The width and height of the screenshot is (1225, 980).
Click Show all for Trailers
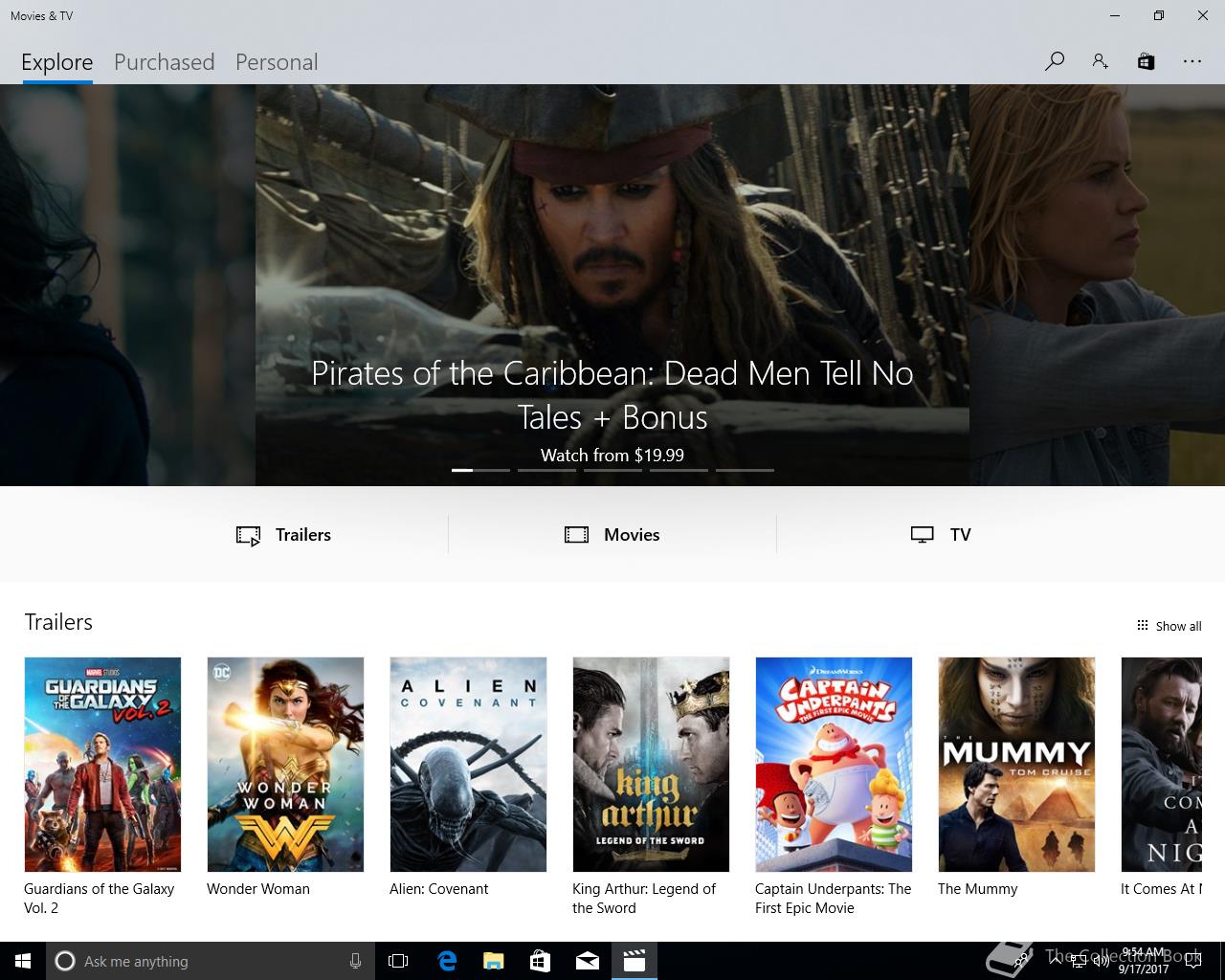pyautogui.click(x=1169, y=626)
